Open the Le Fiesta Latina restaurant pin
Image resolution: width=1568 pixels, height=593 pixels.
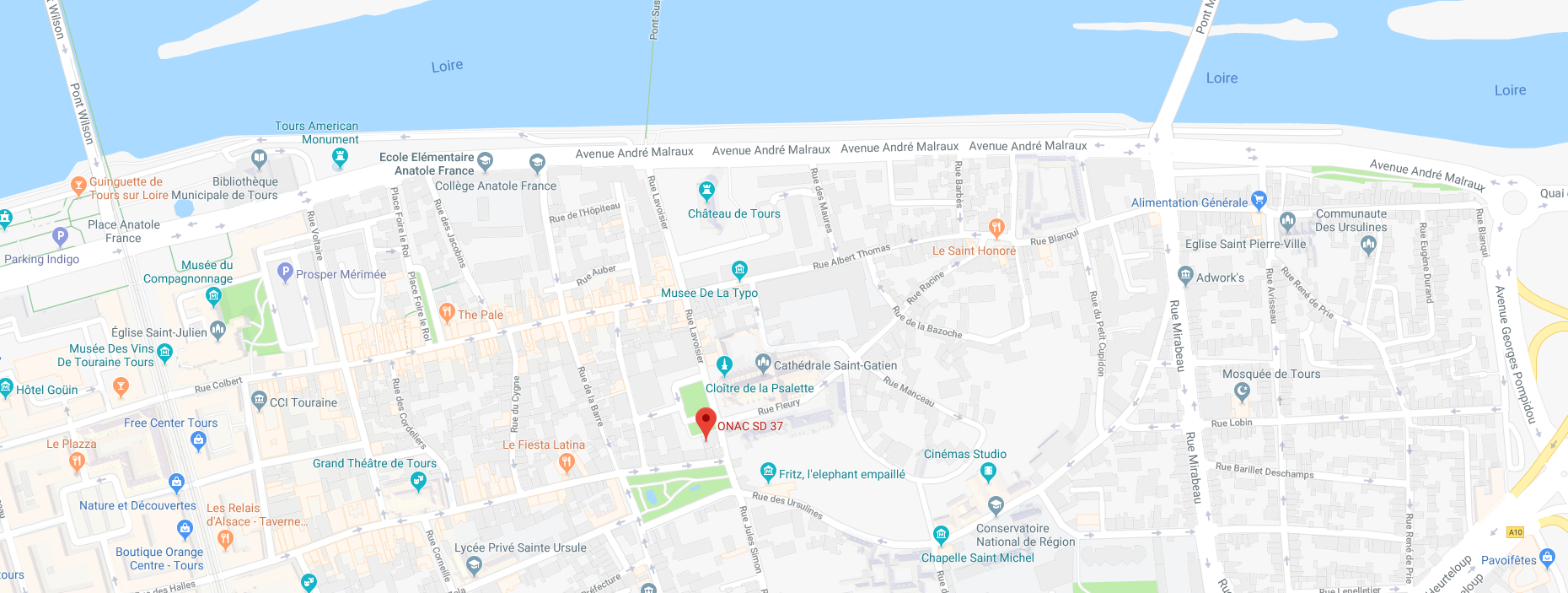(x=567, y=462)
